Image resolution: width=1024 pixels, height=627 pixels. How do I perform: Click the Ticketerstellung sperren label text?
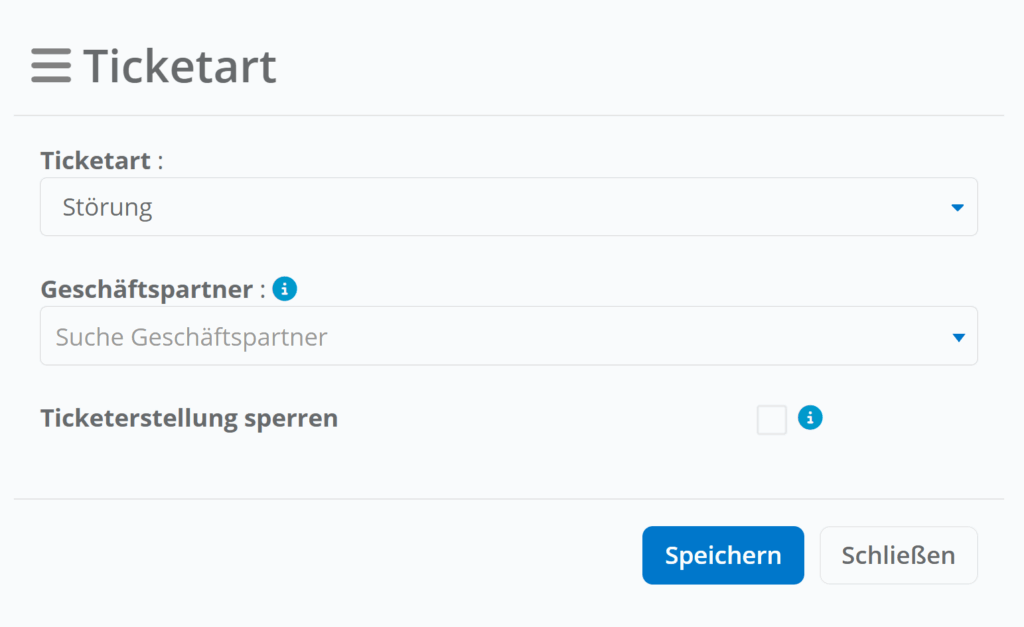189,418
